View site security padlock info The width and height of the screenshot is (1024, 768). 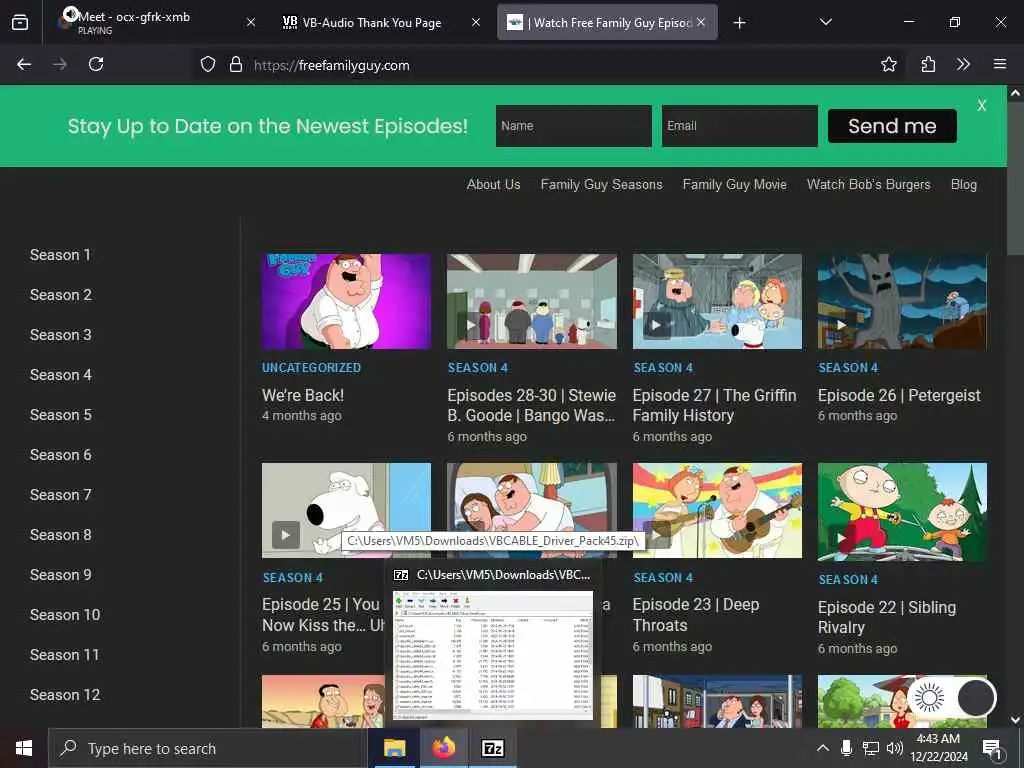tap(236, 65)
